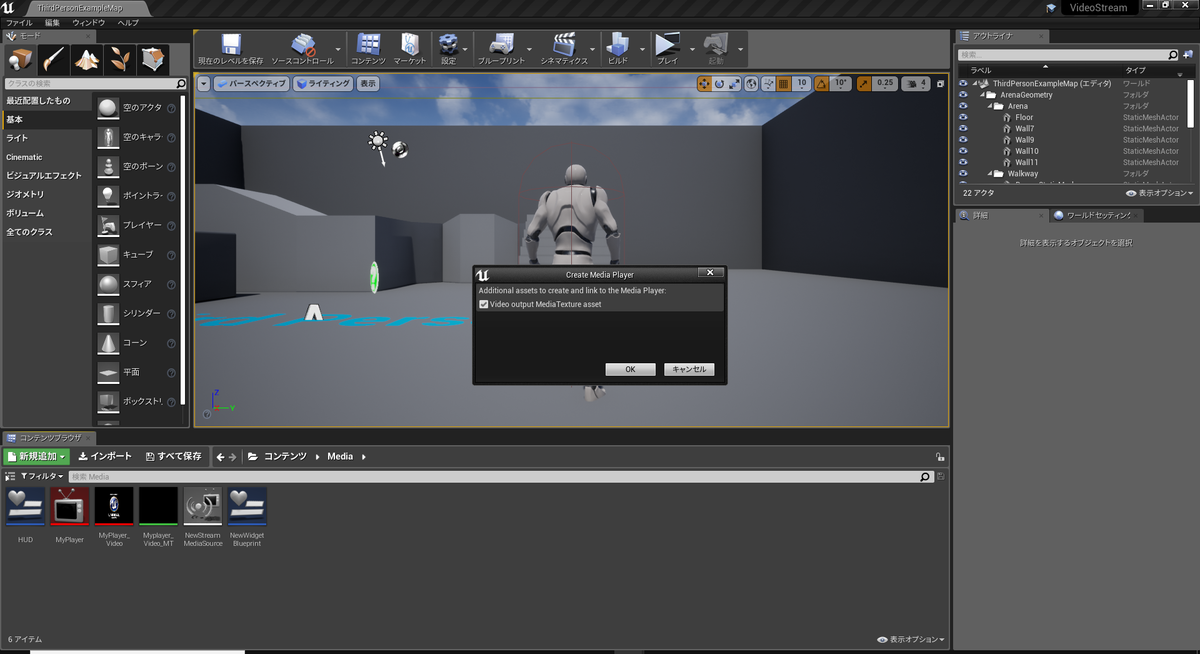Click the Import button in content browser

coord(105,456)
